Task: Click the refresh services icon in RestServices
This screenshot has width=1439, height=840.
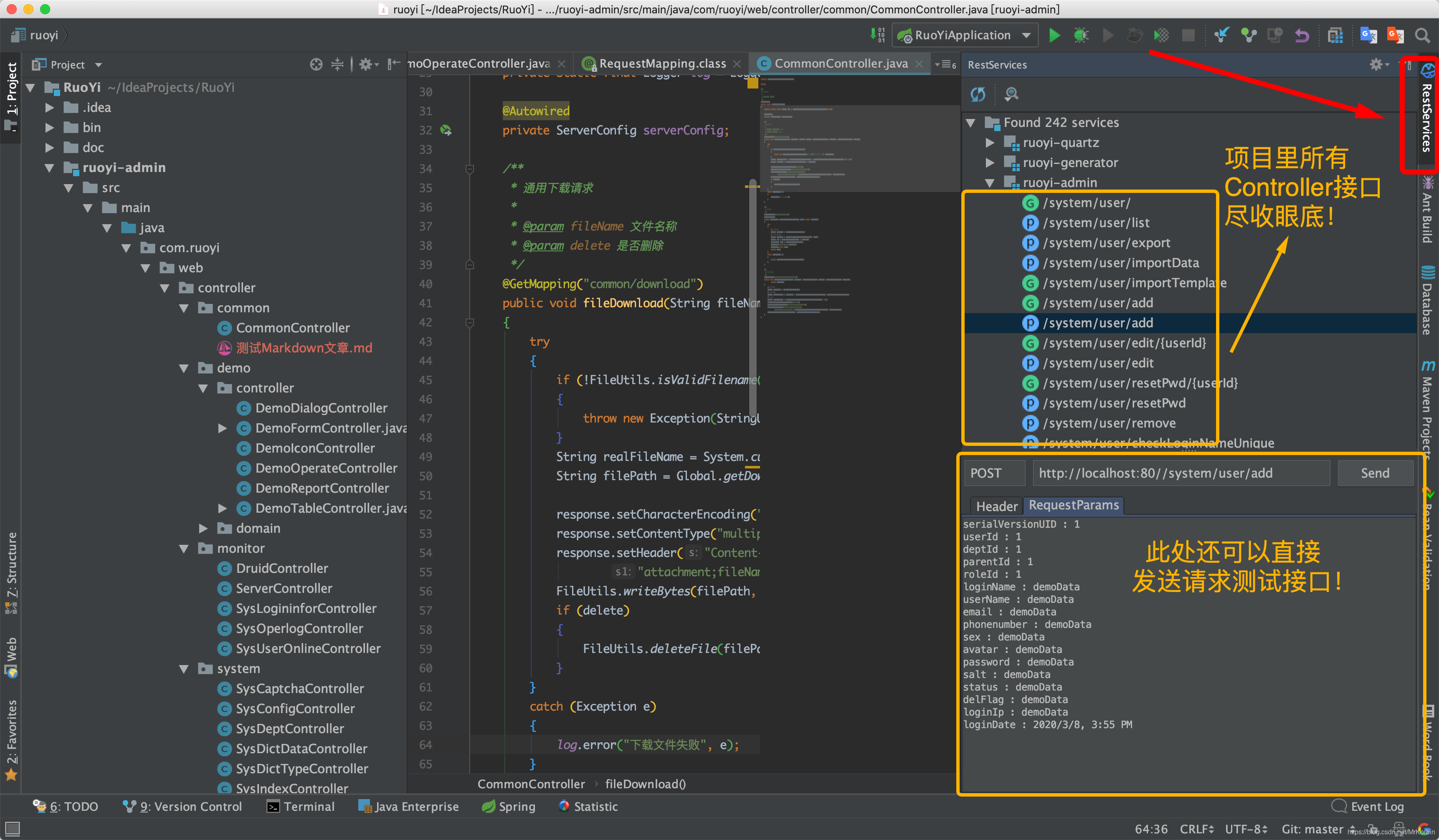Action: [x=978, y=94]
